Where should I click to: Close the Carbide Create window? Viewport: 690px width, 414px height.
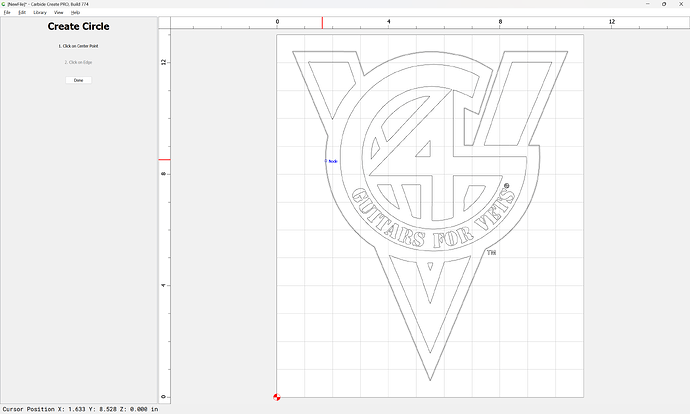tap(681, 4)
